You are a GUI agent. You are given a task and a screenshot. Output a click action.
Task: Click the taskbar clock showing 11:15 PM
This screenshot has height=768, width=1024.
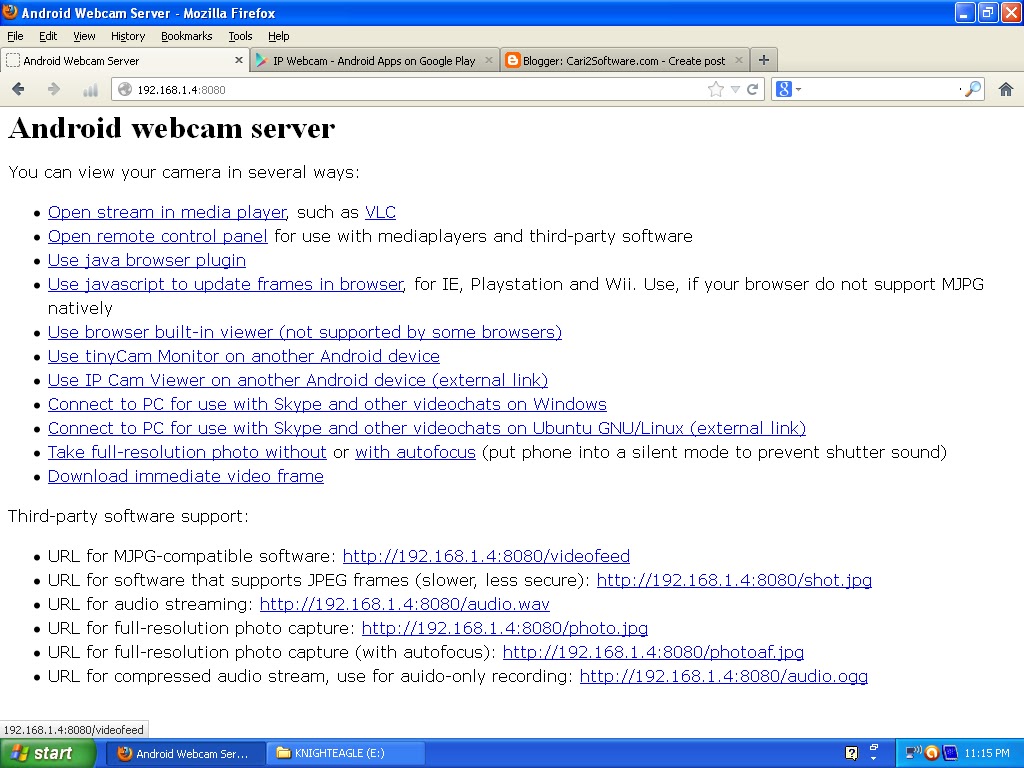987,754
